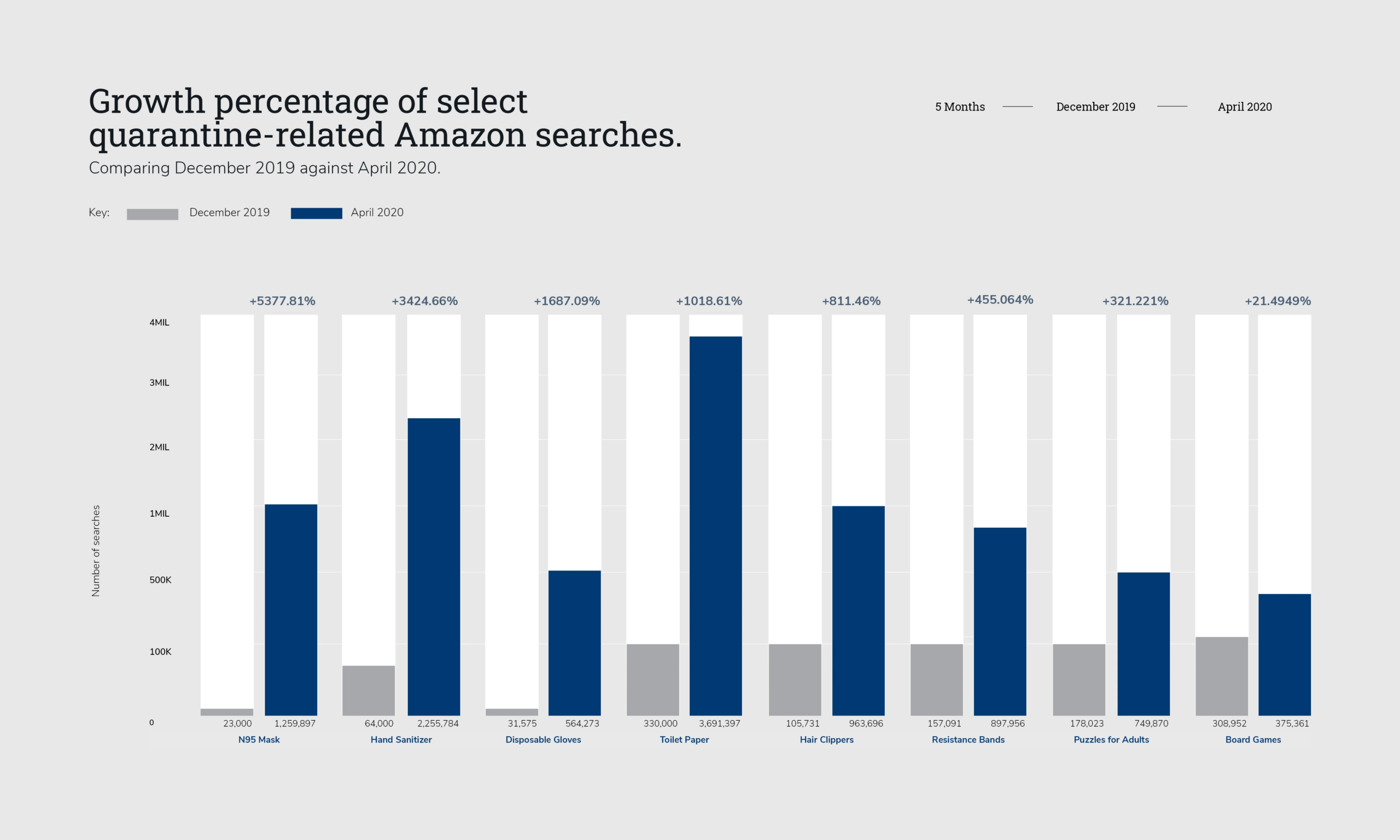The height and width of the screenshot is (840, 1400).
Task: Click the "Number of searches" axis title
Action: [x=96, y=550]
